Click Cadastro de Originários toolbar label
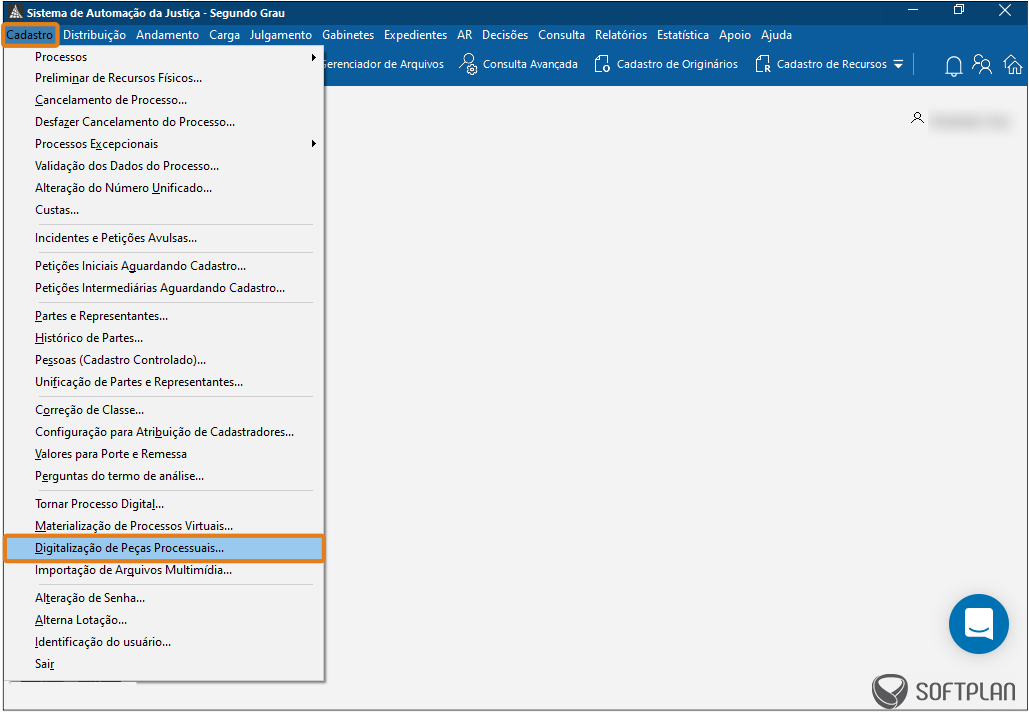Screen dimensions: 1029x712 (677, 64)
